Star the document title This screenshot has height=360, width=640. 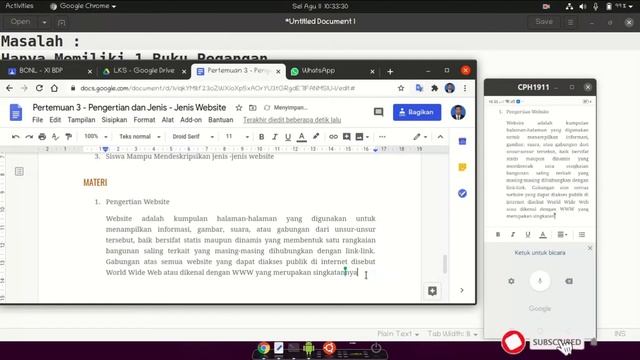[x=239, y=108]
